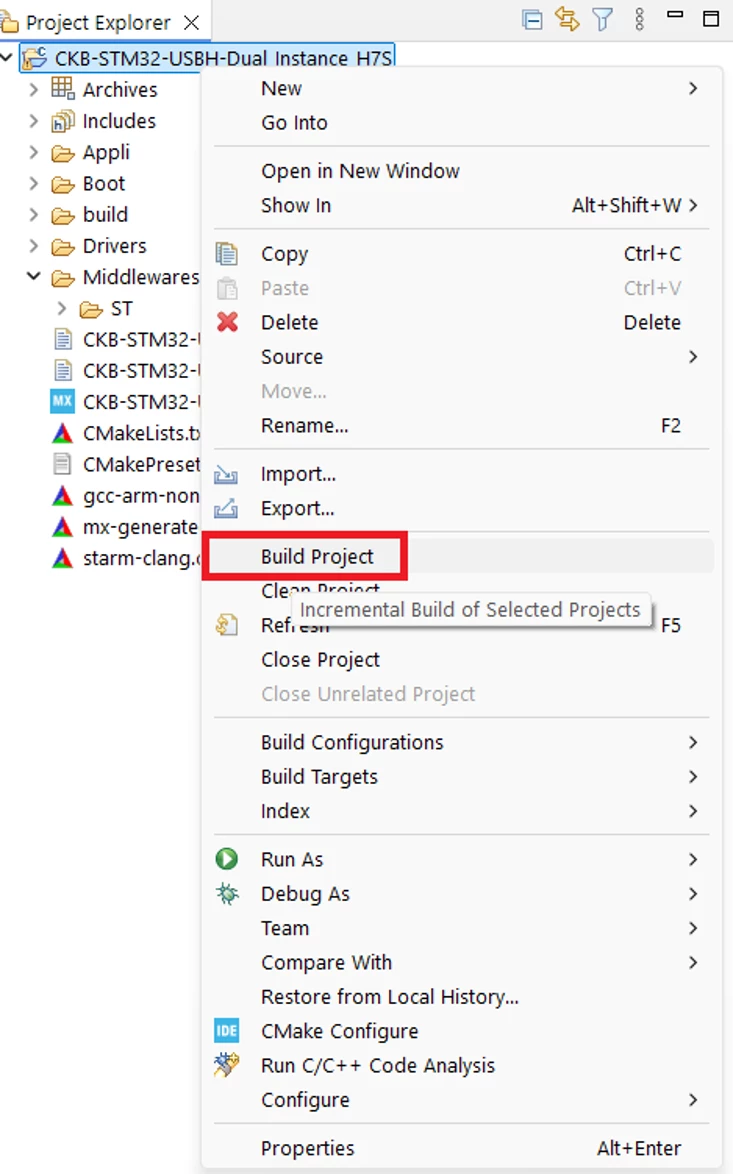This screenshot has height=1174, width=733.
Task: Expand the Archives tree node
Action: click(33, 90)
